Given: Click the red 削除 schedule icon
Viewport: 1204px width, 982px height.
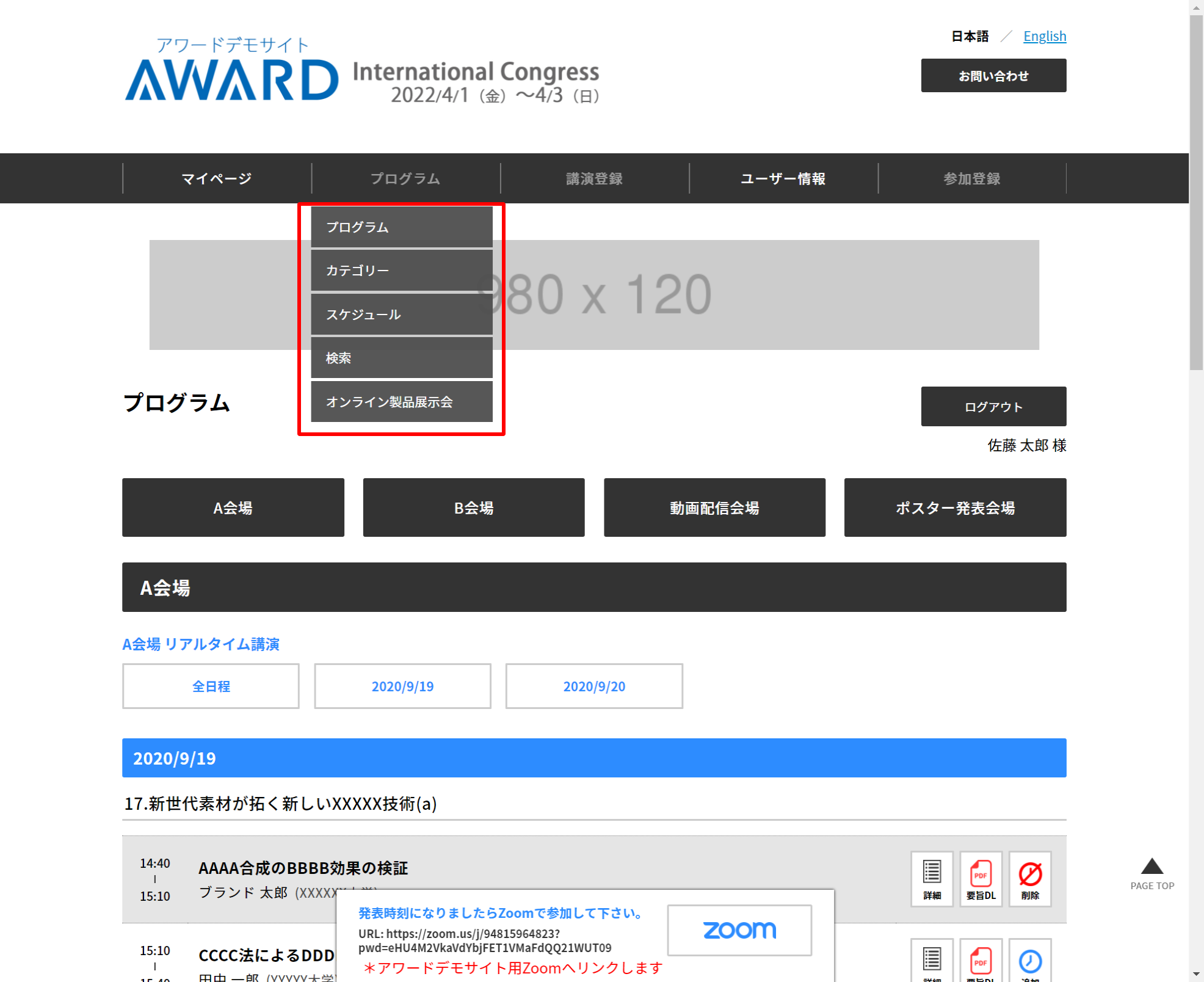Looking at the screenshot, I should pyautogui.click(x=1029, y=878).
